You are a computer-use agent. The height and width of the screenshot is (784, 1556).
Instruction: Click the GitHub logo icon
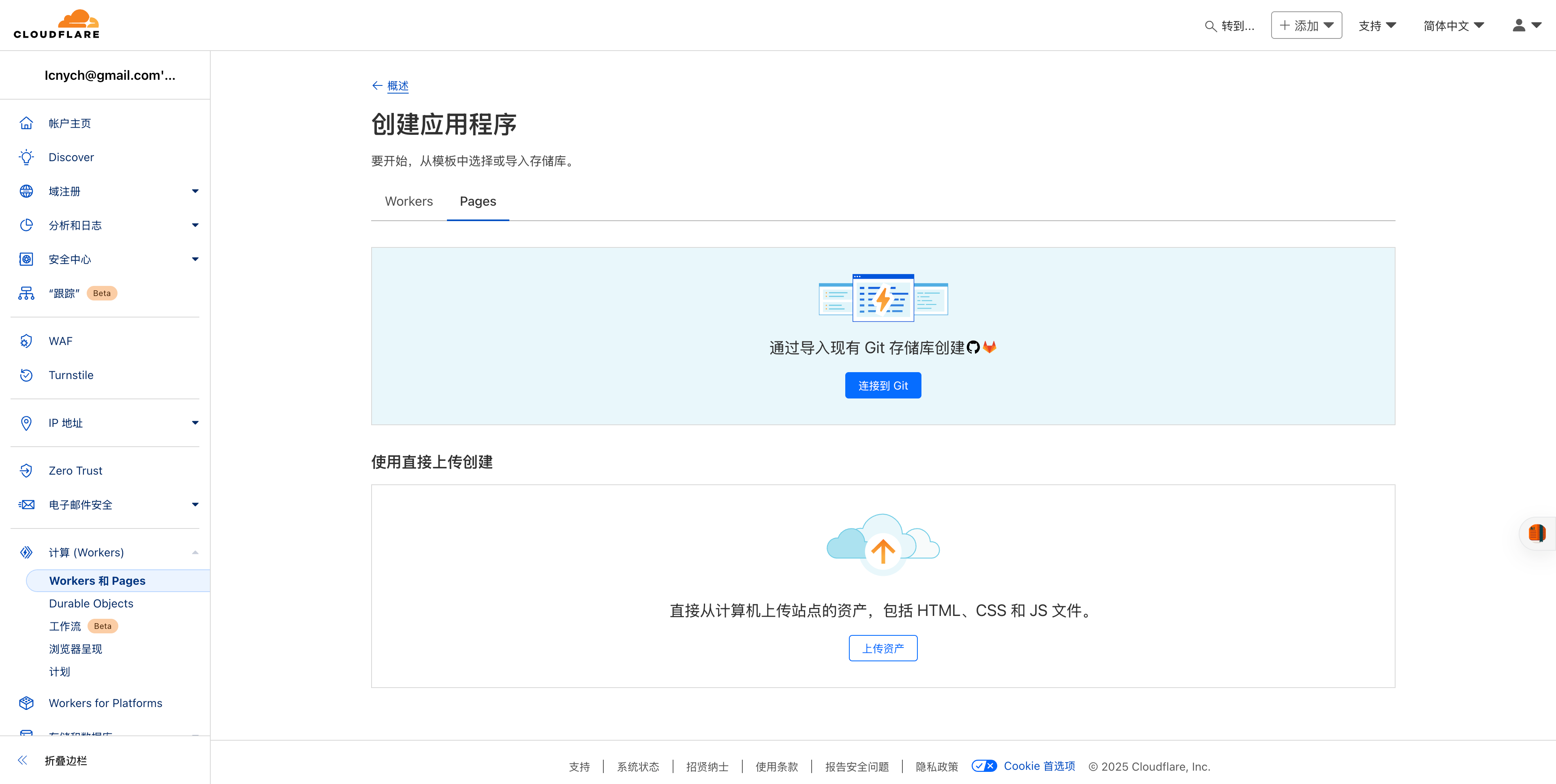point(972,347)
